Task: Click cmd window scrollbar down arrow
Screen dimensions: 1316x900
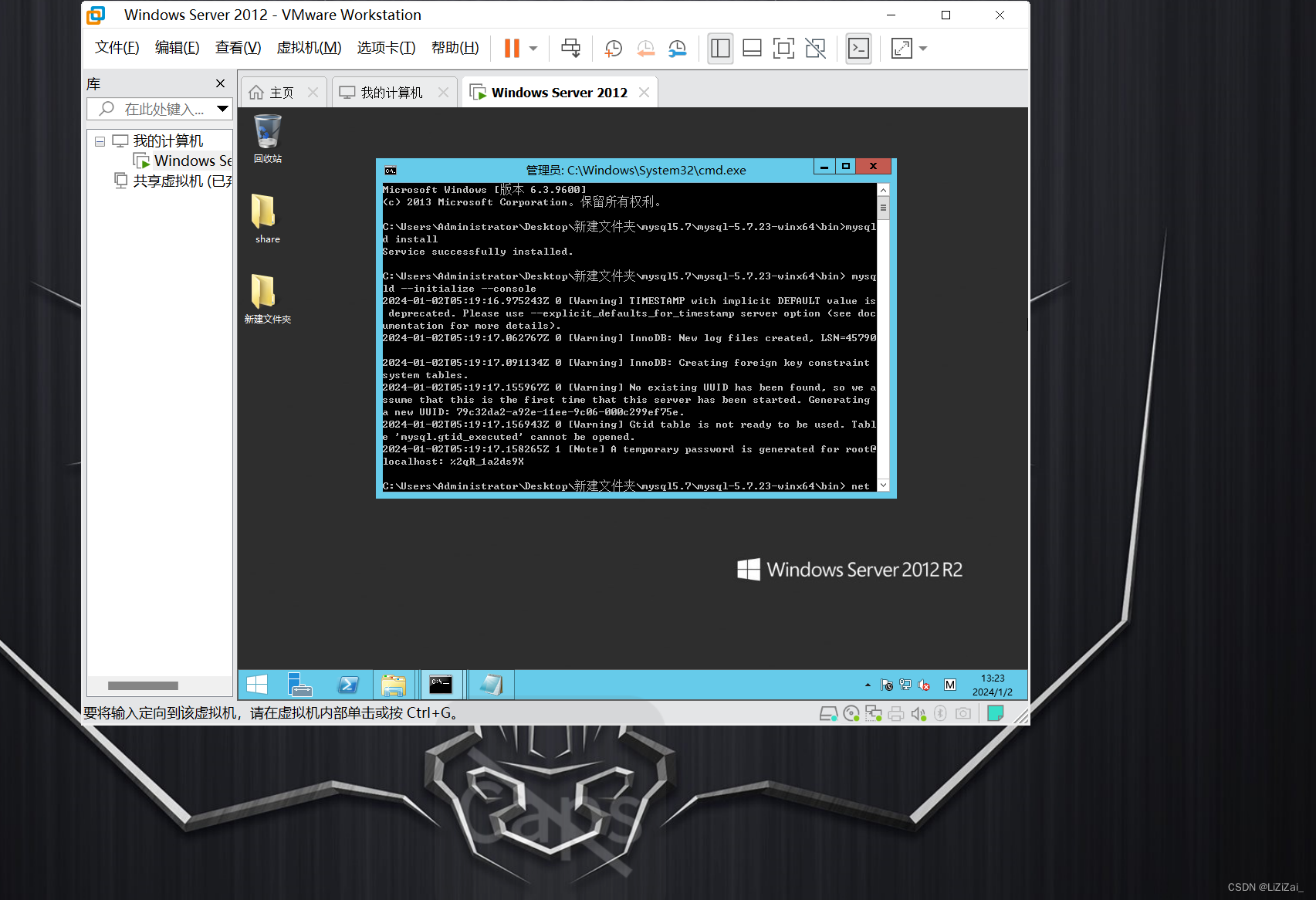Action: pos(883,485)
